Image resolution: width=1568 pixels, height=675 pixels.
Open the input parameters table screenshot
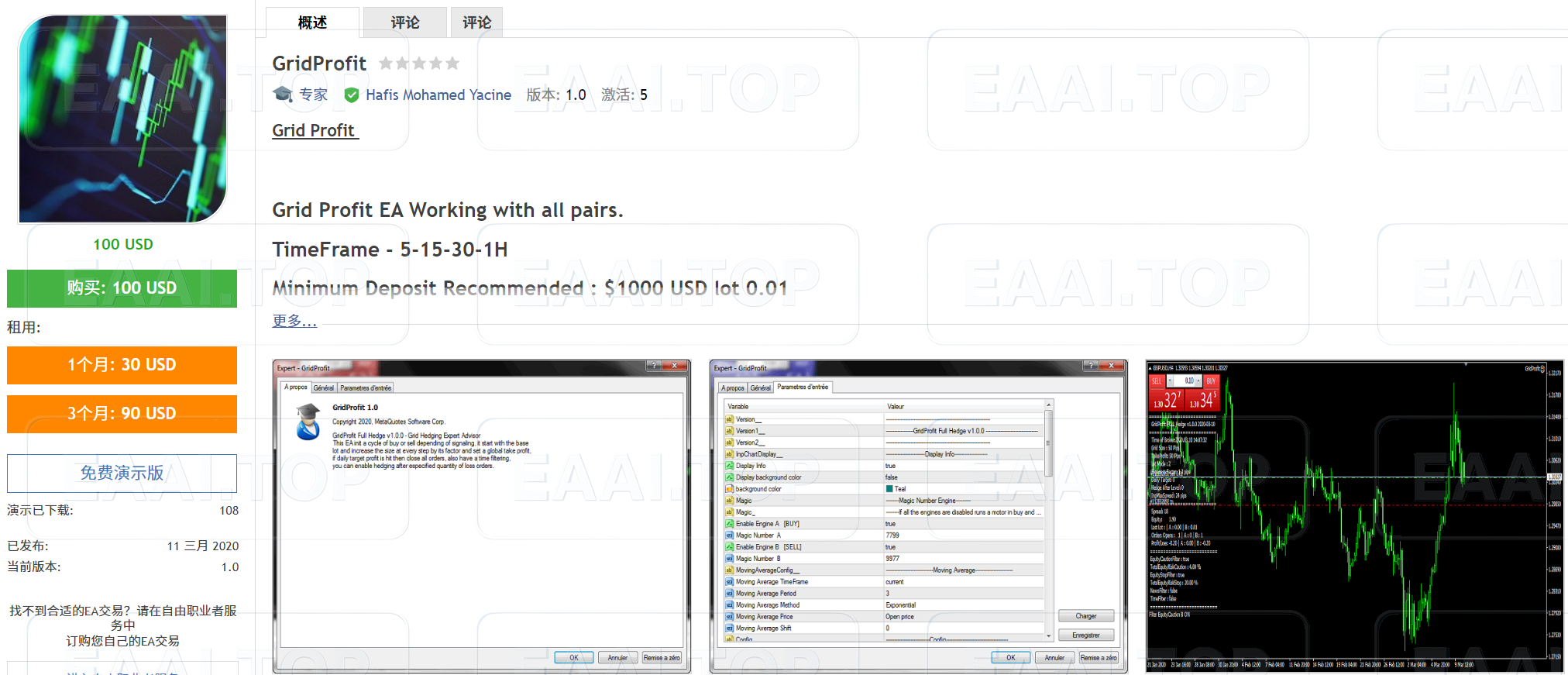pos(918,516)
